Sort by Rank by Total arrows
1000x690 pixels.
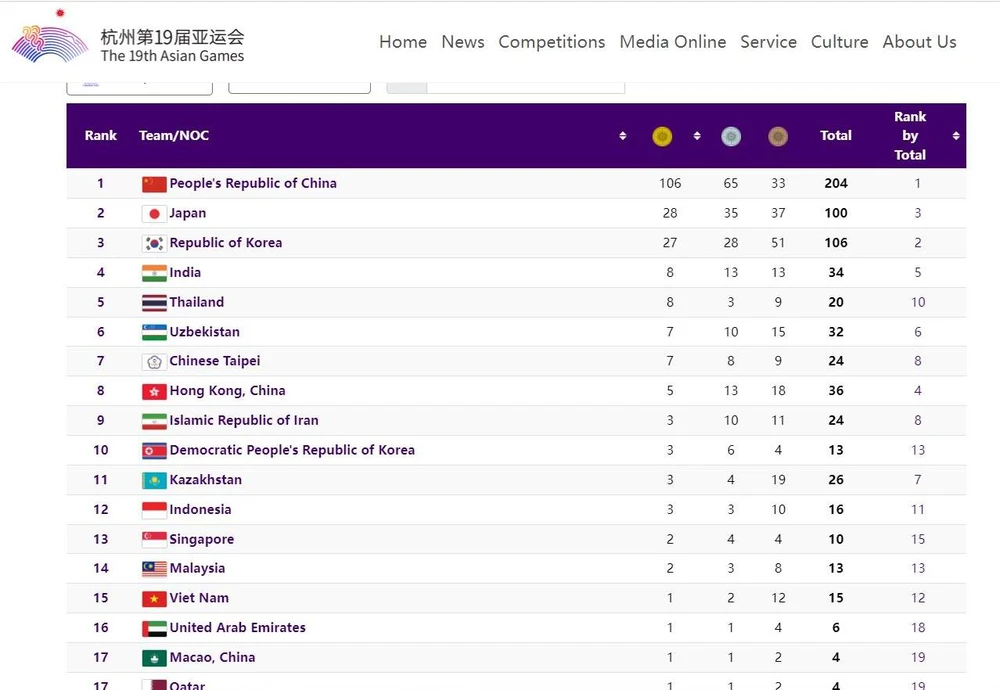pyautogui.click(x=956, y=136)
